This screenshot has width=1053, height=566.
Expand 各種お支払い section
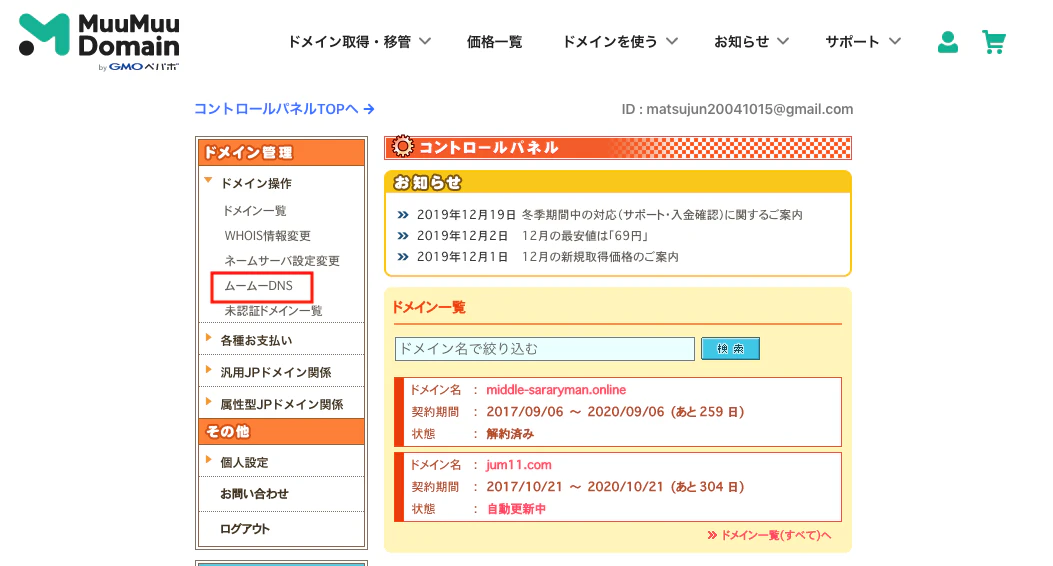(x=255, y=340)
